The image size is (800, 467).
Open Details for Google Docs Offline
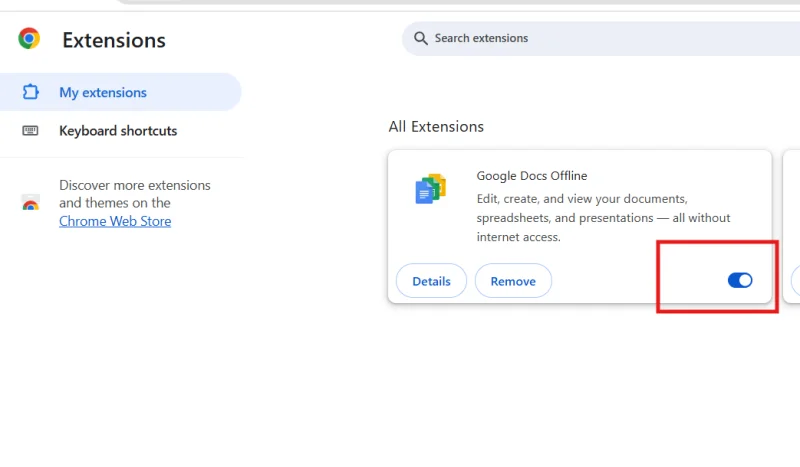tap(431, 281)
